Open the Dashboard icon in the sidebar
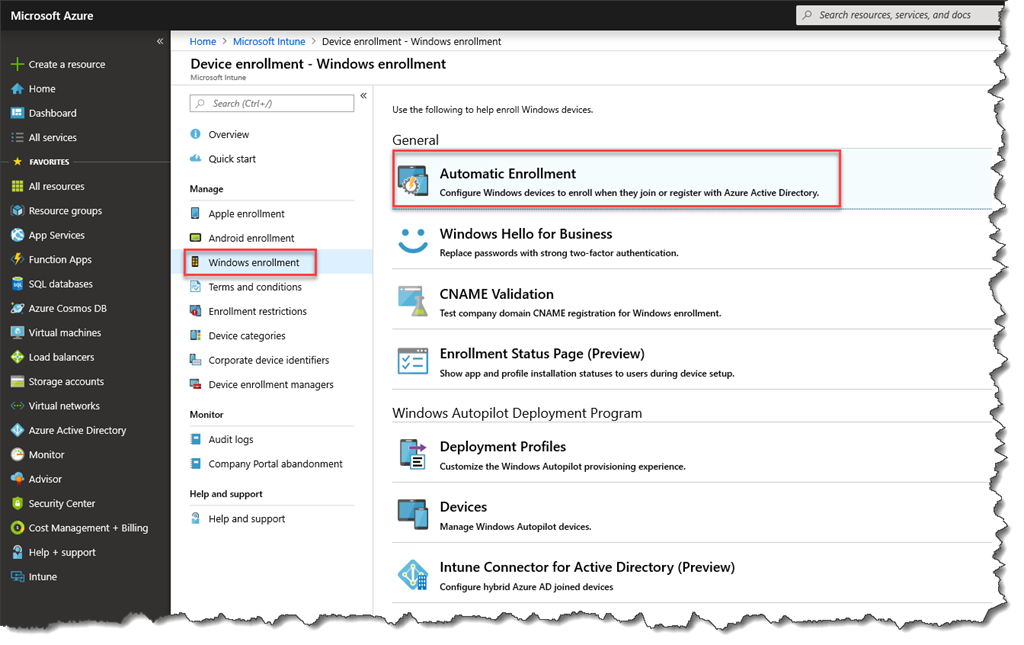The width and height of the screenshot is (1024, 645). pos(18,113)
